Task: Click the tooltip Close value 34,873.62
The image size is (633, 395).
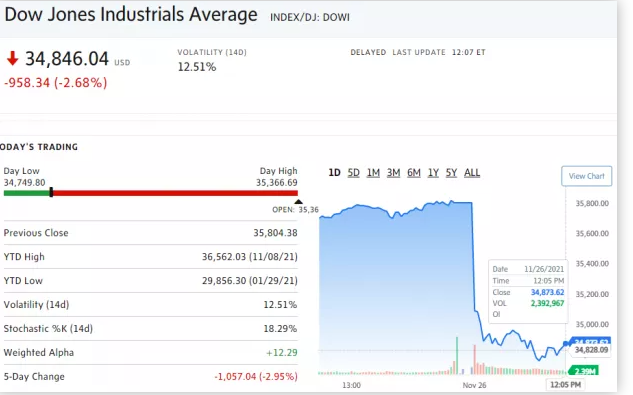Action: [x=547, y=292]
